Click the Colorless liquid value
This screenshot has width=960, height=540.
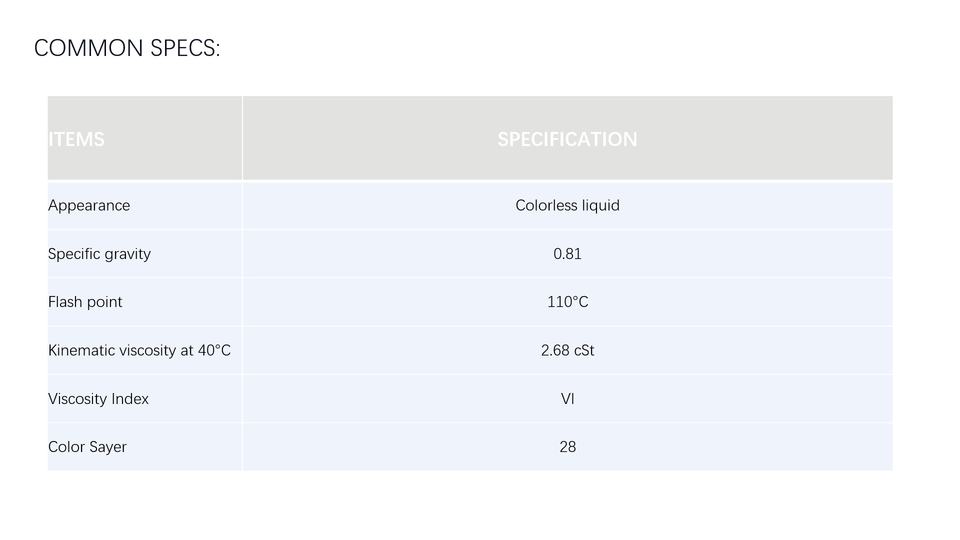[567, 205]
